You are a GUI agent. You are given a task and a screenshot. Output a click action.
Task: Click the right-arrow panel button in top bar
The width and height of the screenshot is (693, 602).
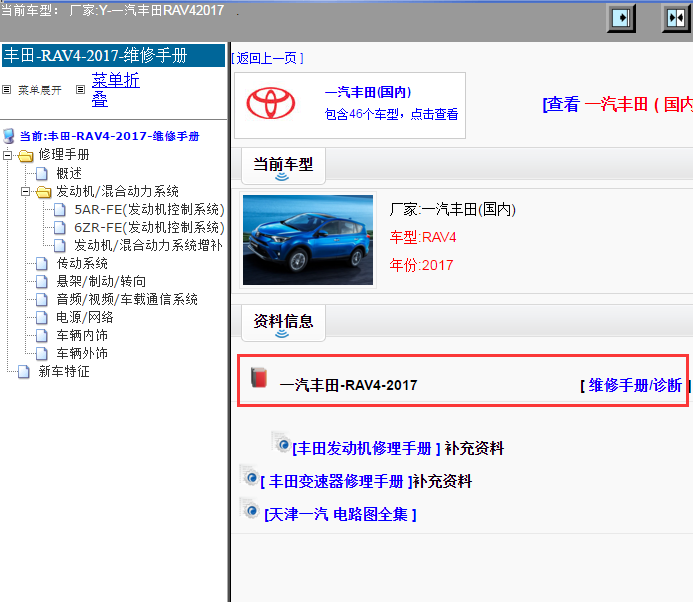click(x=621, y=18)
